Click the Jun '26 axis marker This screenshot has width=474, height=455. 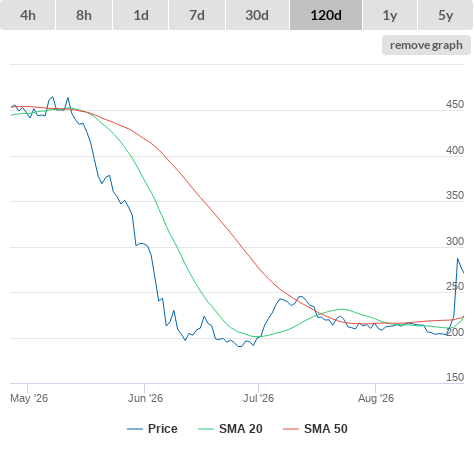point(145,398)
